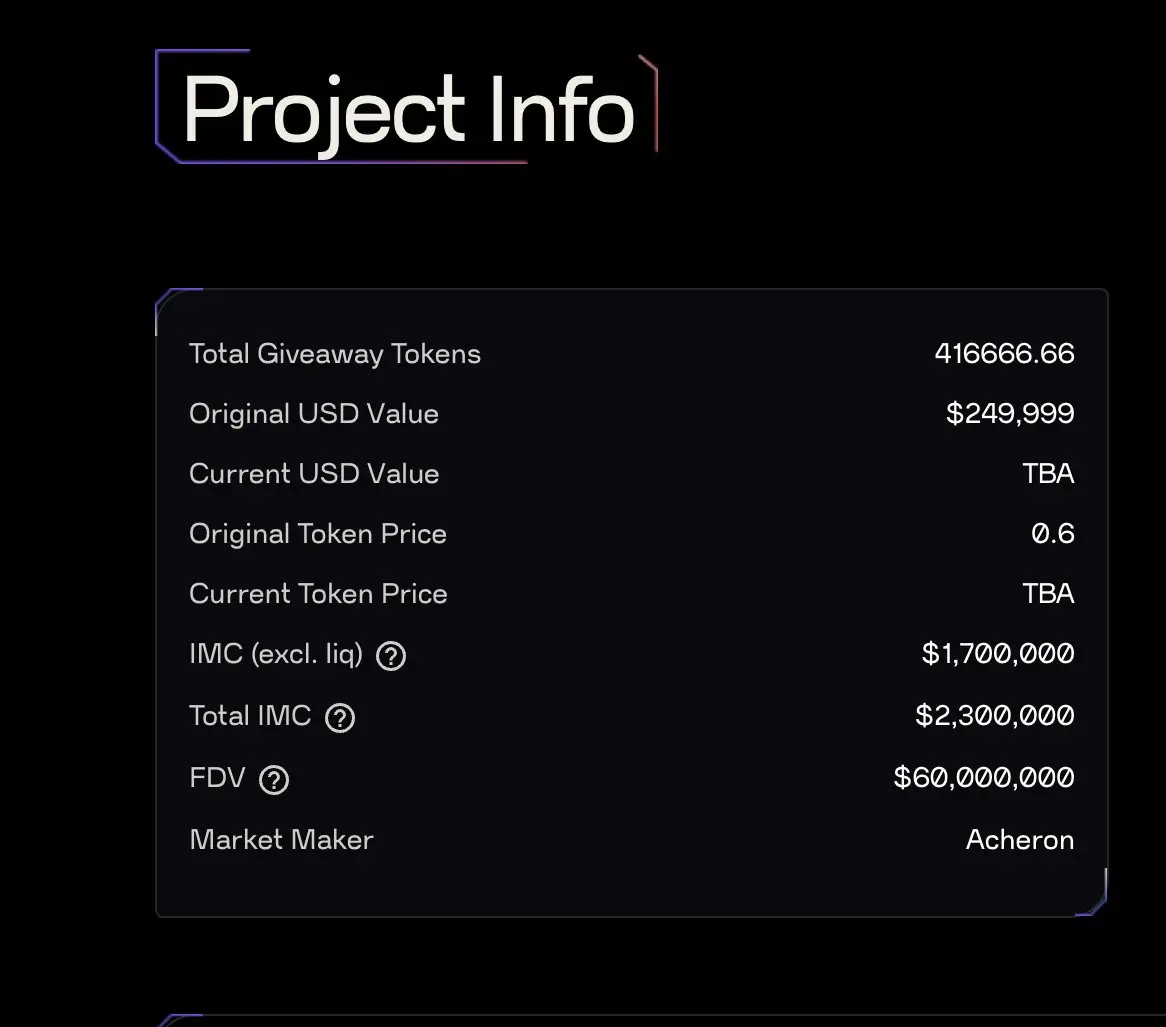Click the Project Info heading
The width and height of the screenshot is (1166, 1027).
408,109
